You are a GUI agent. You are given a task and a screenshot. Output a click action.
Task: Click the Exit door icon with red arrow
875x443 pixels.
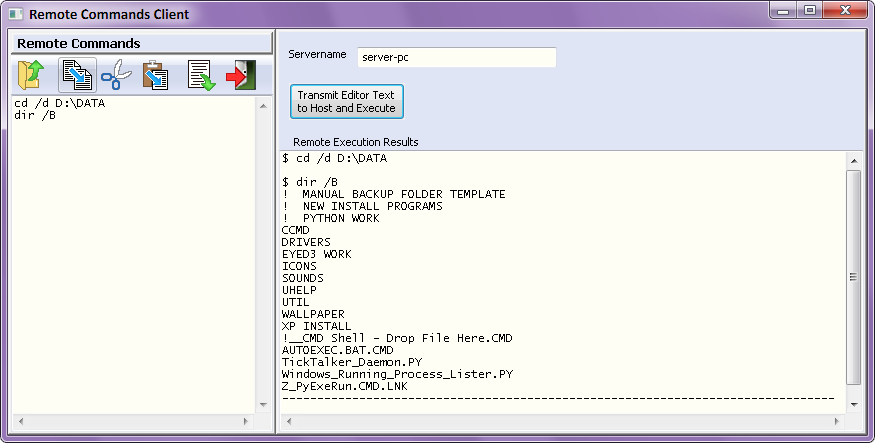[x=240, y=75]
